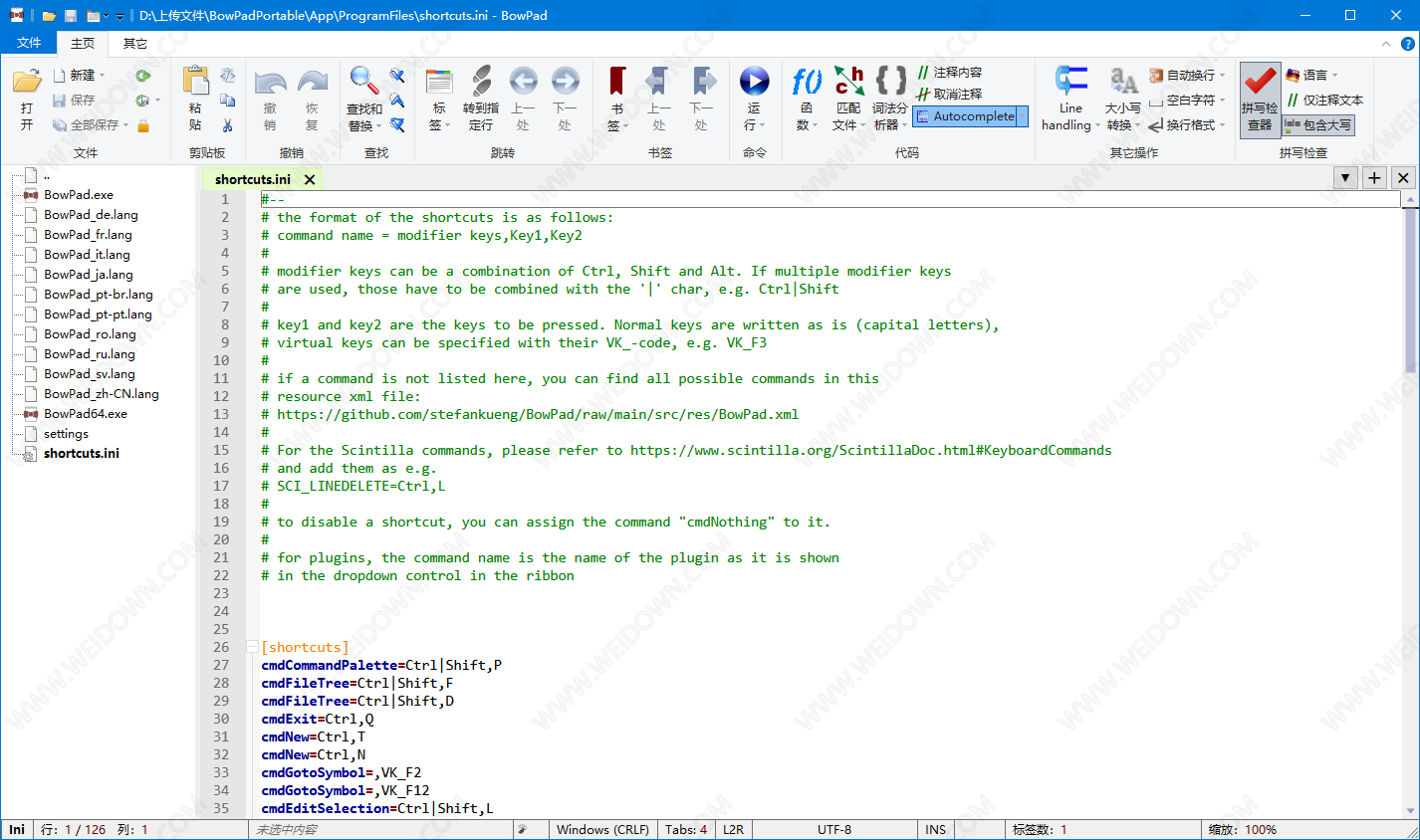The image size is (1420, 840).
Task: Toggle the 拼写检查器 spell checker button
Action: pos(1260,100)
